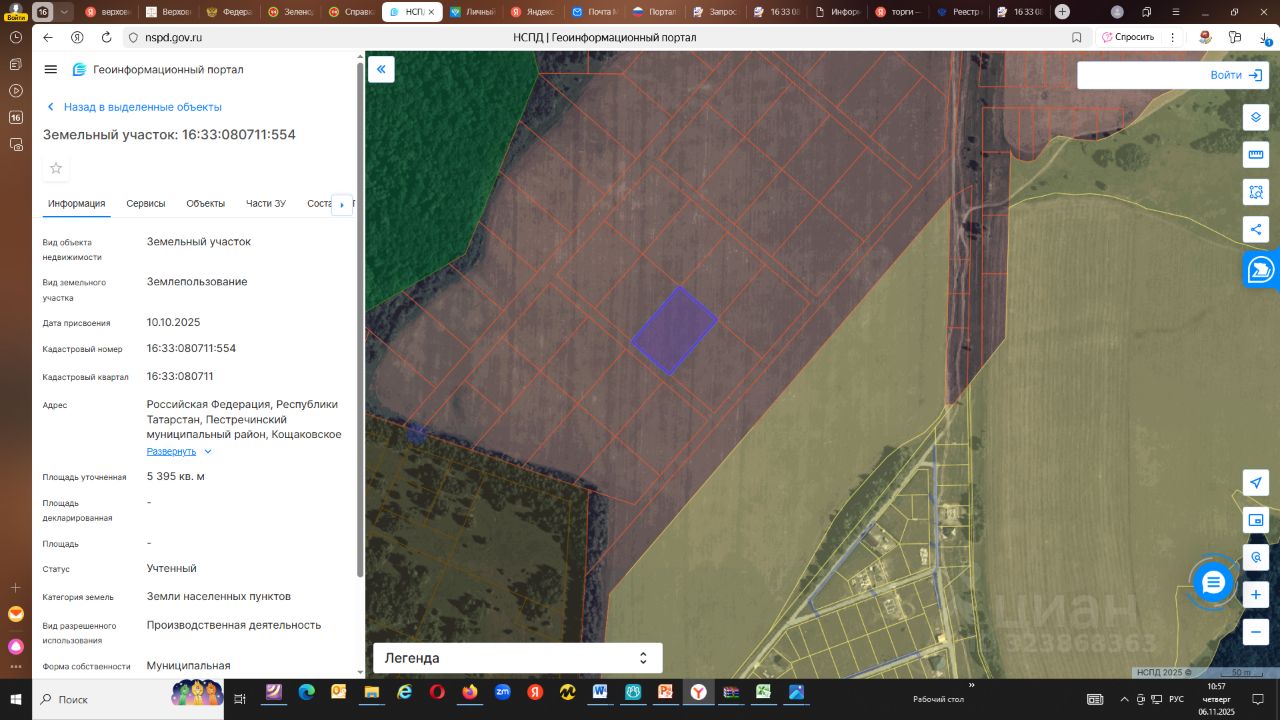
Task: Add land plot to favorites with star
Action: pos(56,168)
